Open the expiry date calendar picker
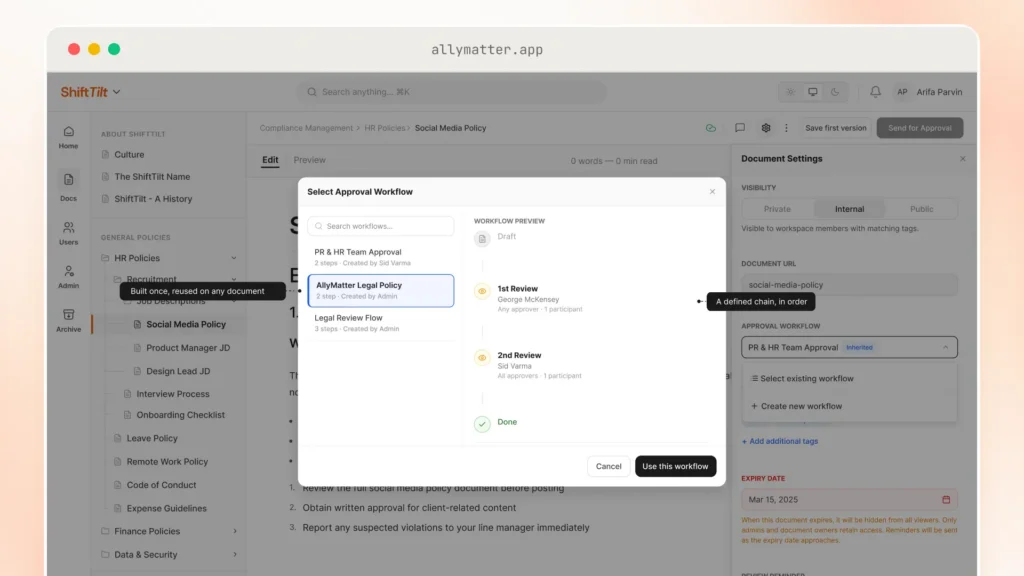The height and width of the screenshot is (576, 1024). (946, 500)
